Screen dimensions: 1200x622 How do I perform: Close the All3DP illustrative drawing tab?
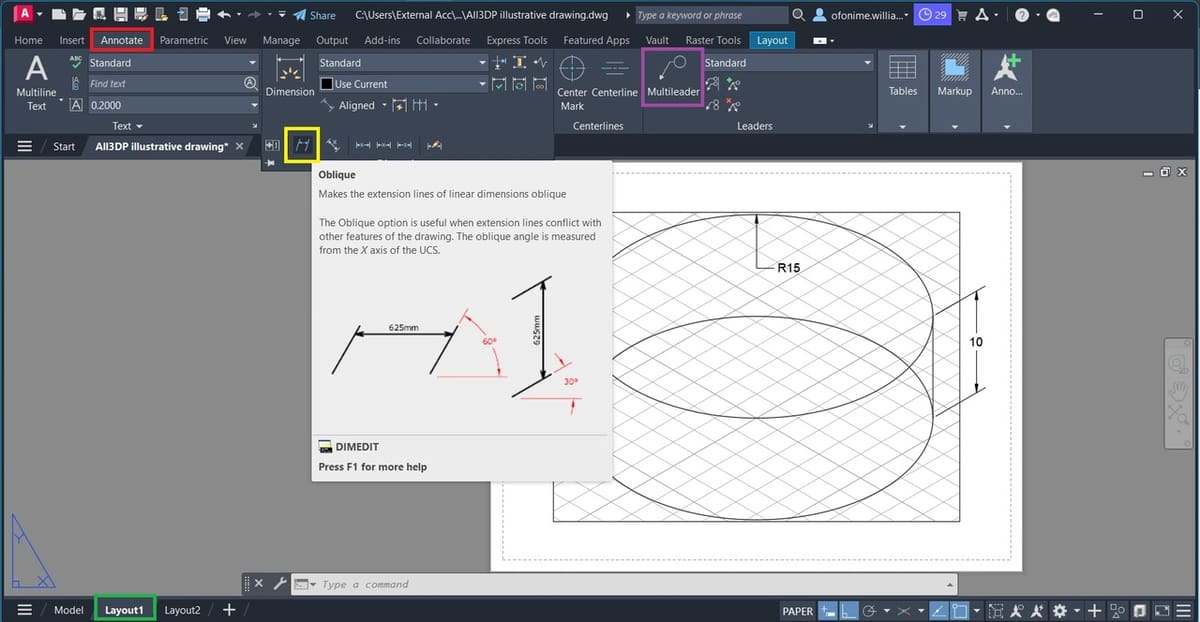coord(239,146)
